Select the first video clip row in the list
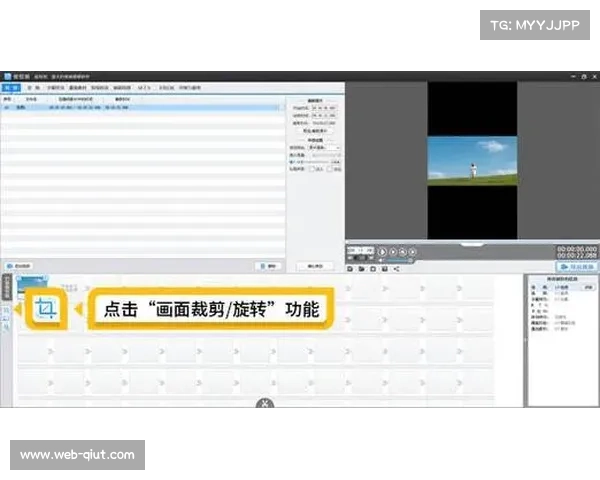Viewport: 600px width, 480px height. [x=141, y=108]
